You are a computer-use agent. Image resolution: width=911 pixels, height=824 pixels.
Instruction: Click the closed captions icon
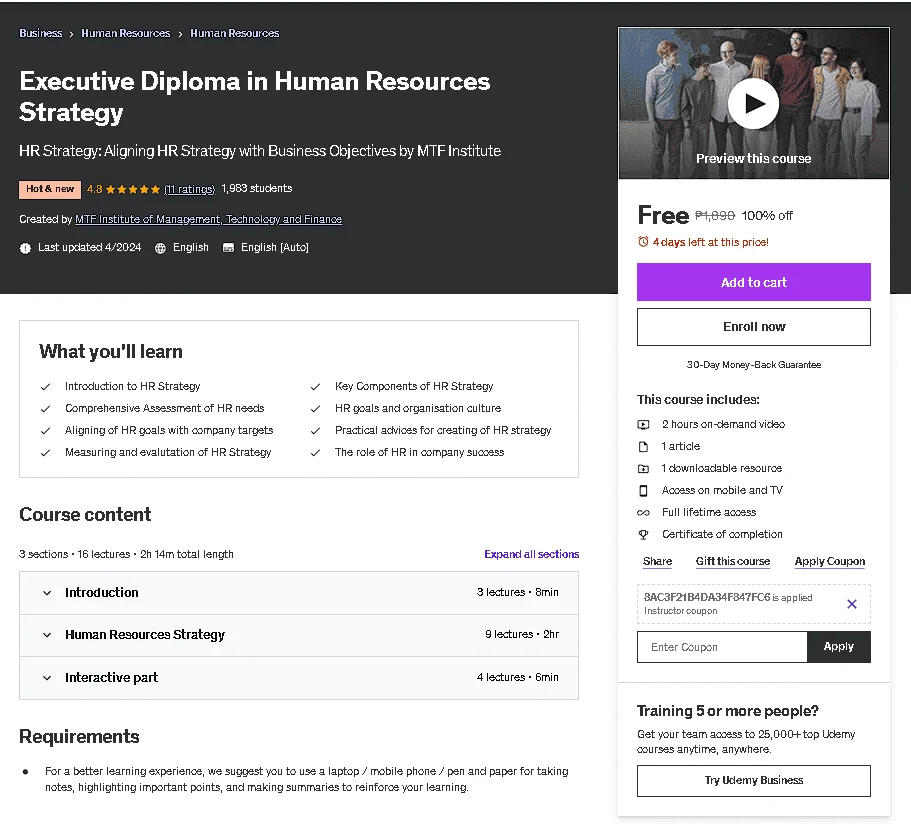pyautogui.click(x=228, y=248)
